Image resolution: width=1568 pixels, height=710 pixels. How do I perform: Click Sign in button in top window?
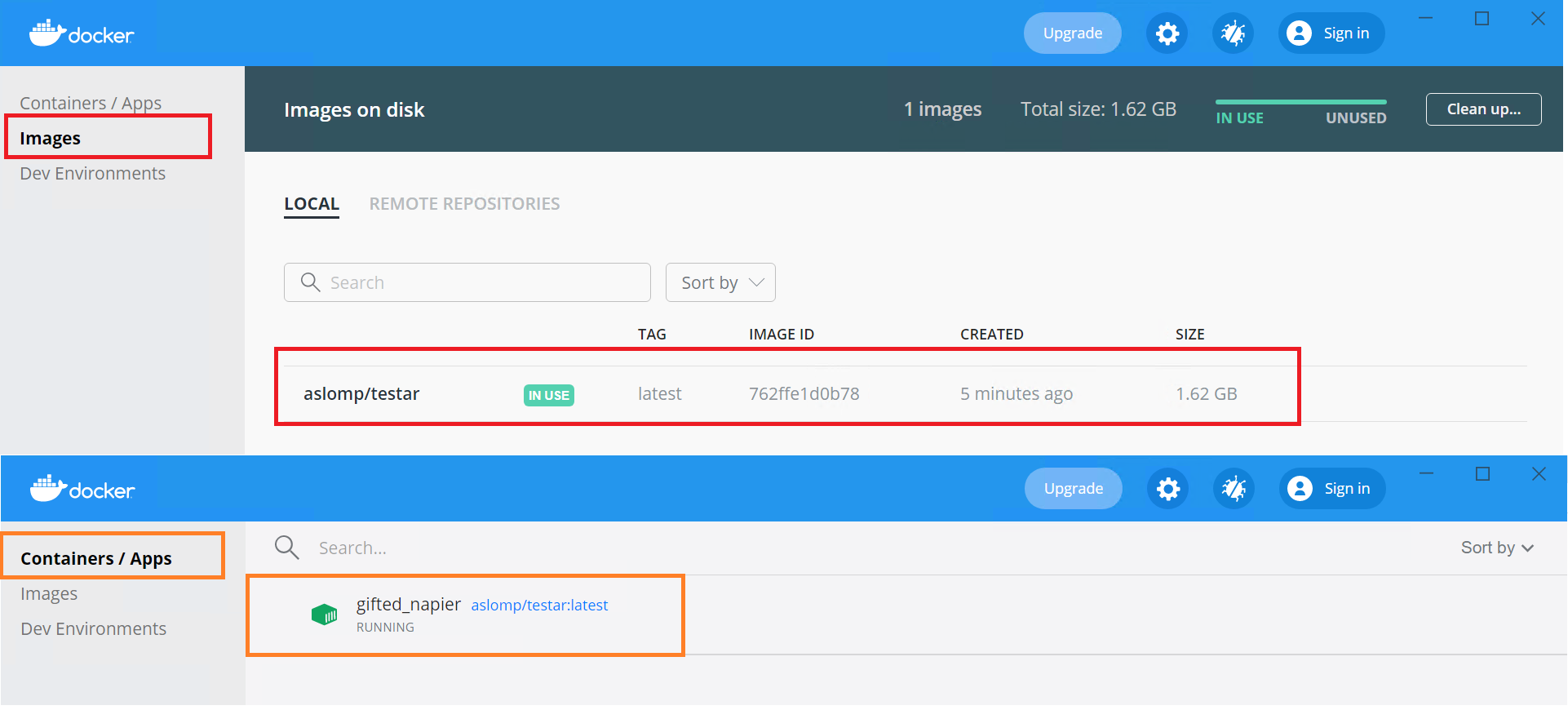pos(1331,33)
